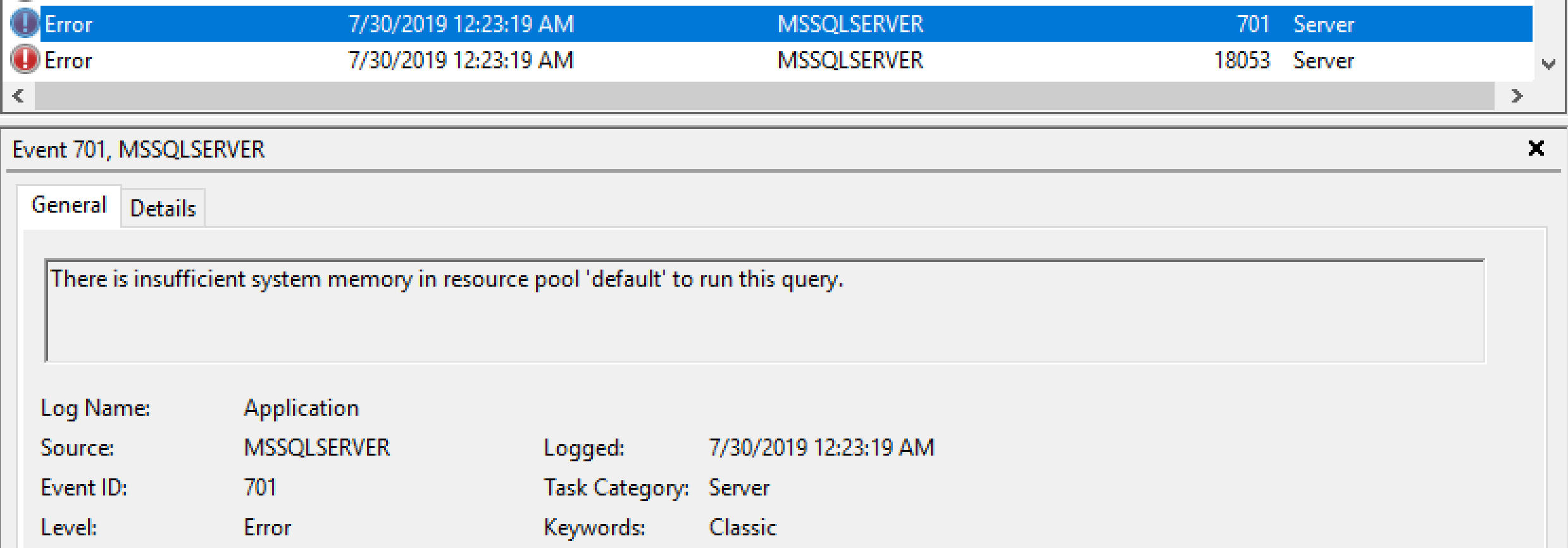This screenshot has height=548, width=1568.
Task: Switch to the Details tab
Action: pos(162,207)
